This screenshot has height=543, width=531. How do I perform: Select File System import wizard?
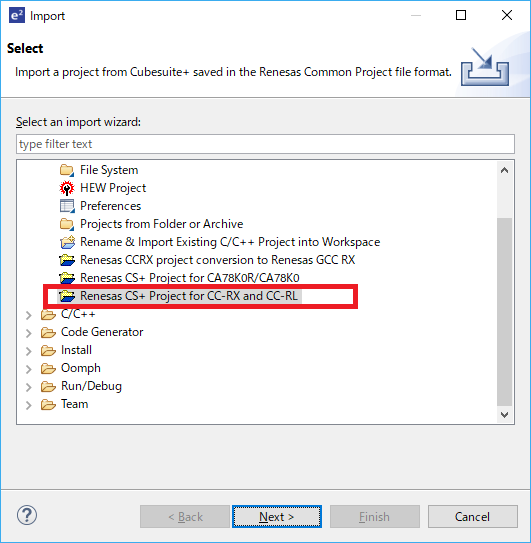[x=109, y=170]
